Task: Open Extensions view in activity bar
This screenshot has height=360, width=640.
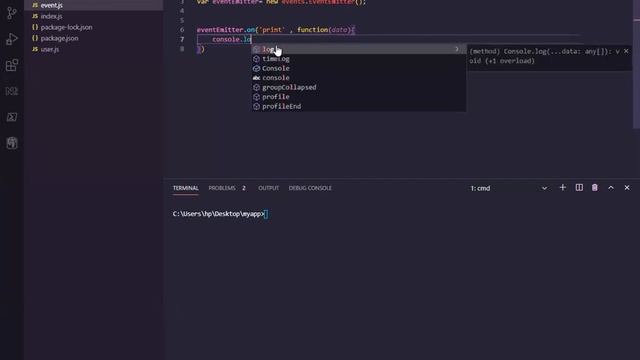Action: click(12, 65)
